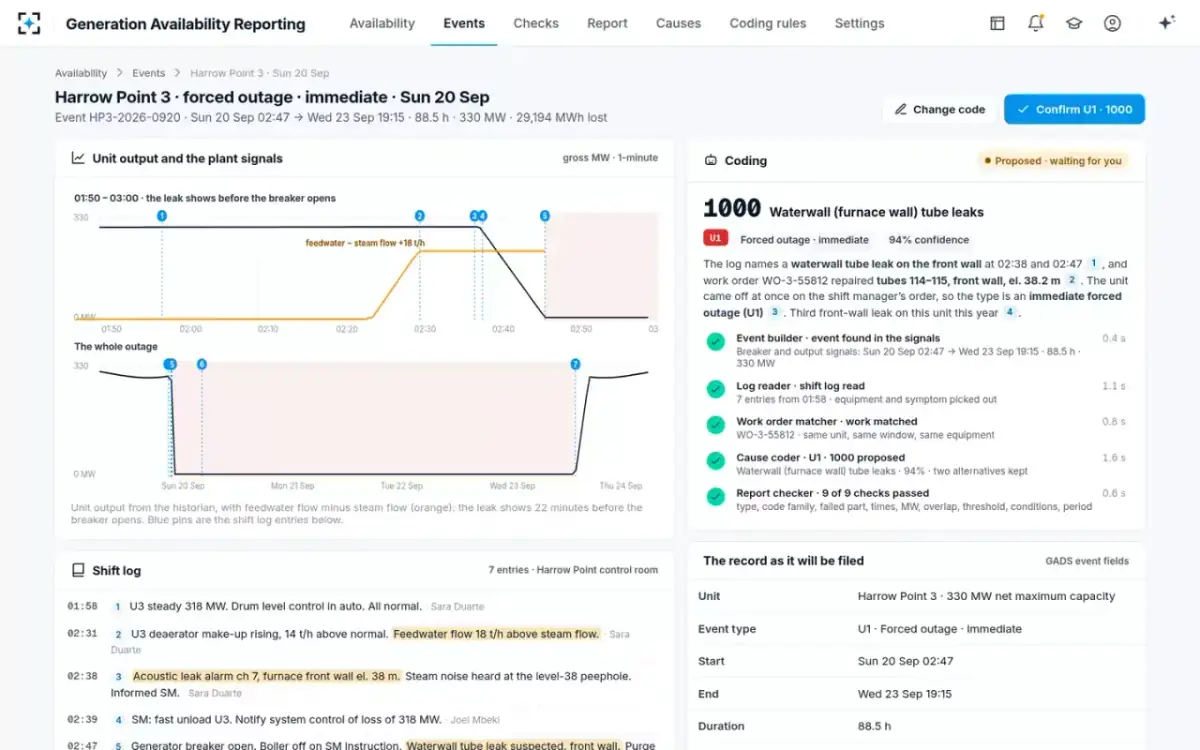This screenshot has width=1200, height=750.
Task: Click Event type value 'U1 · Forced outage · immediate'
Action: [940, 629]
